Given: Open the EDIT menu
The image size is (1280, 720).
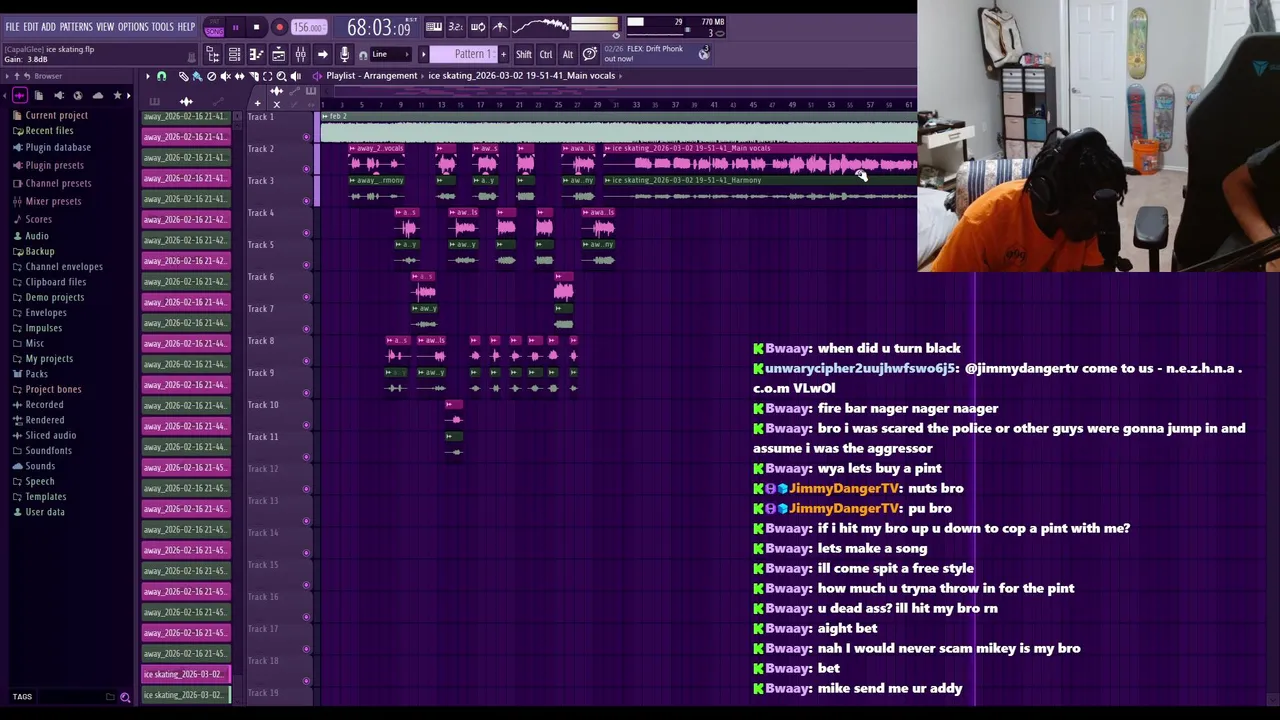Looking at the screenshot, I should pyautogui.click(x=31, y=27).
